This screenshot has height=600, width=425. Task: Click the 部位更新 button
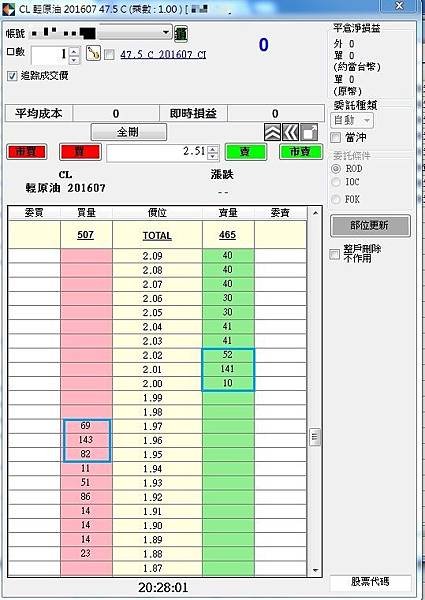click(370, 226)
